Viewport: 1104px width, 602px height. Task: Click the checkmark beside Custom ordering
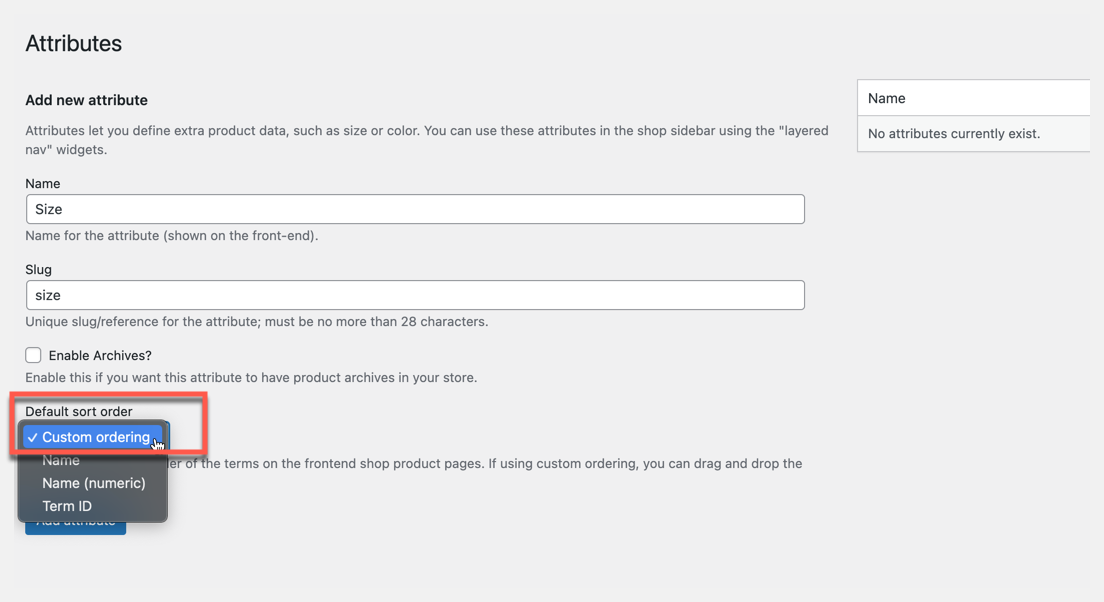(33, 438)
